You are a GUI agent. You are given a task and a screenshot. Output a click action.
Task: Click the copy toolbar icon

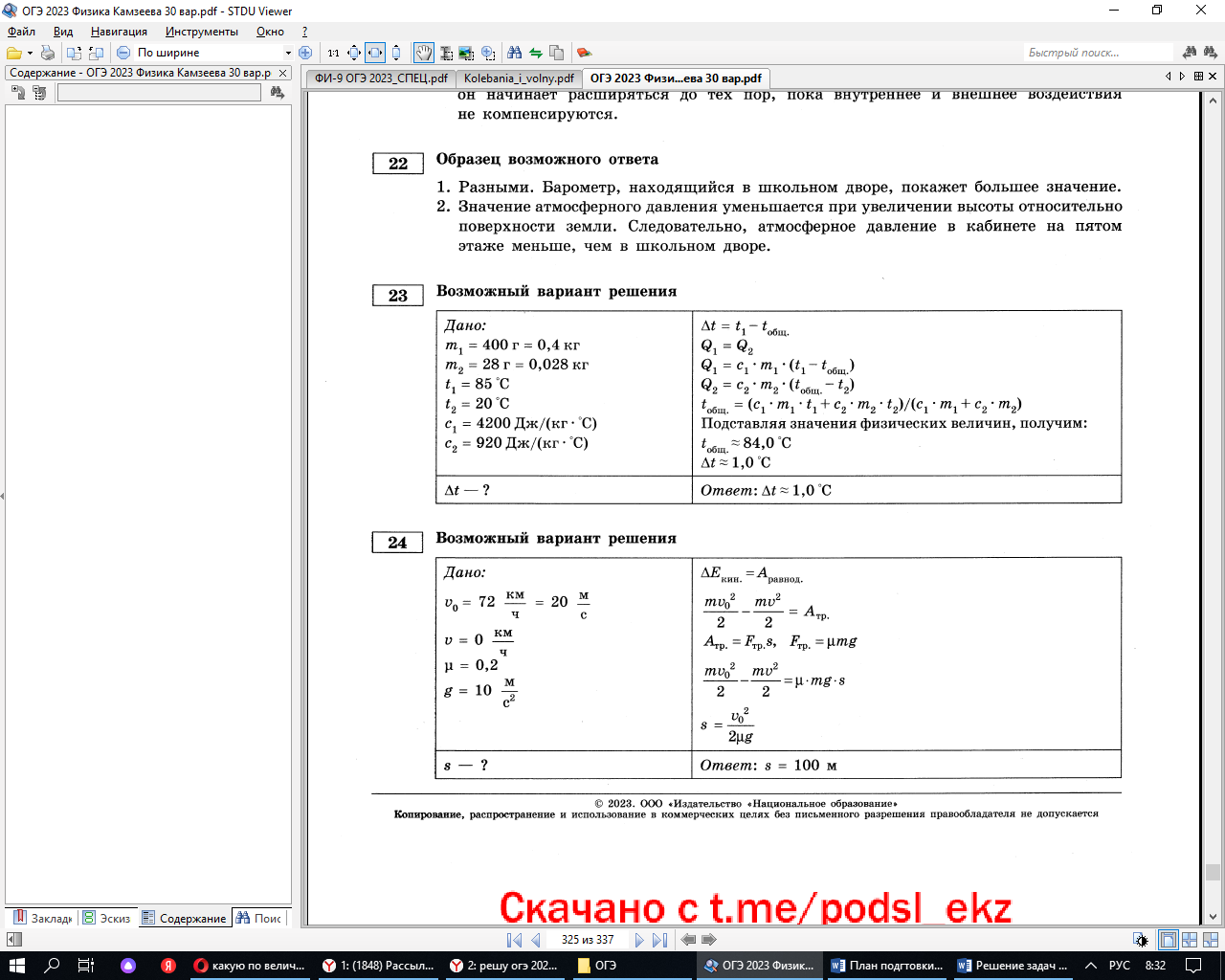point(557,53)
